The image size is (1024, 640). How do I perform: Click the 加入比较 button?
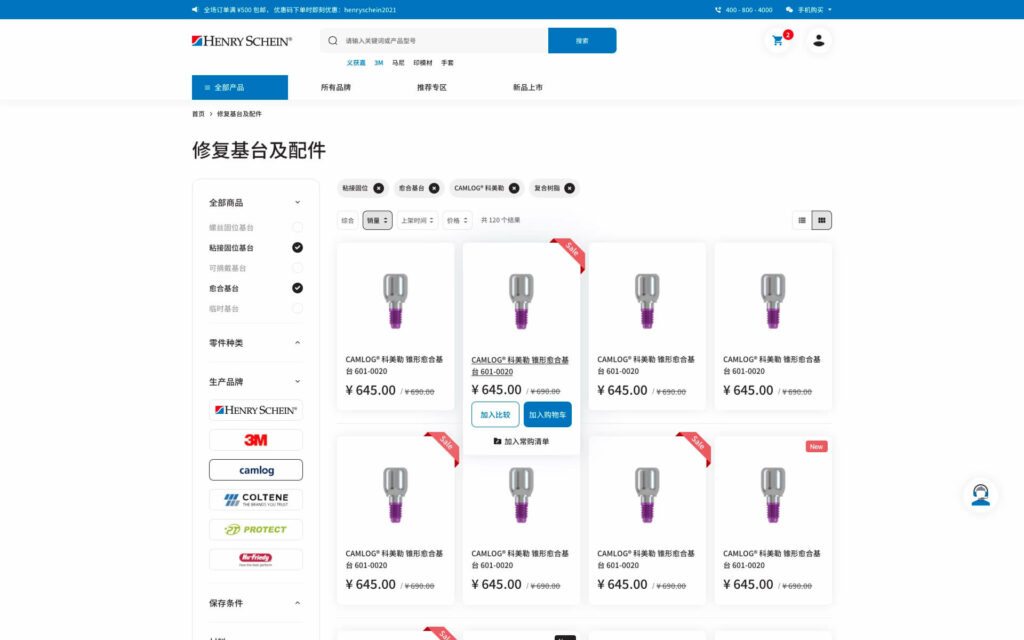pos(495,415)
